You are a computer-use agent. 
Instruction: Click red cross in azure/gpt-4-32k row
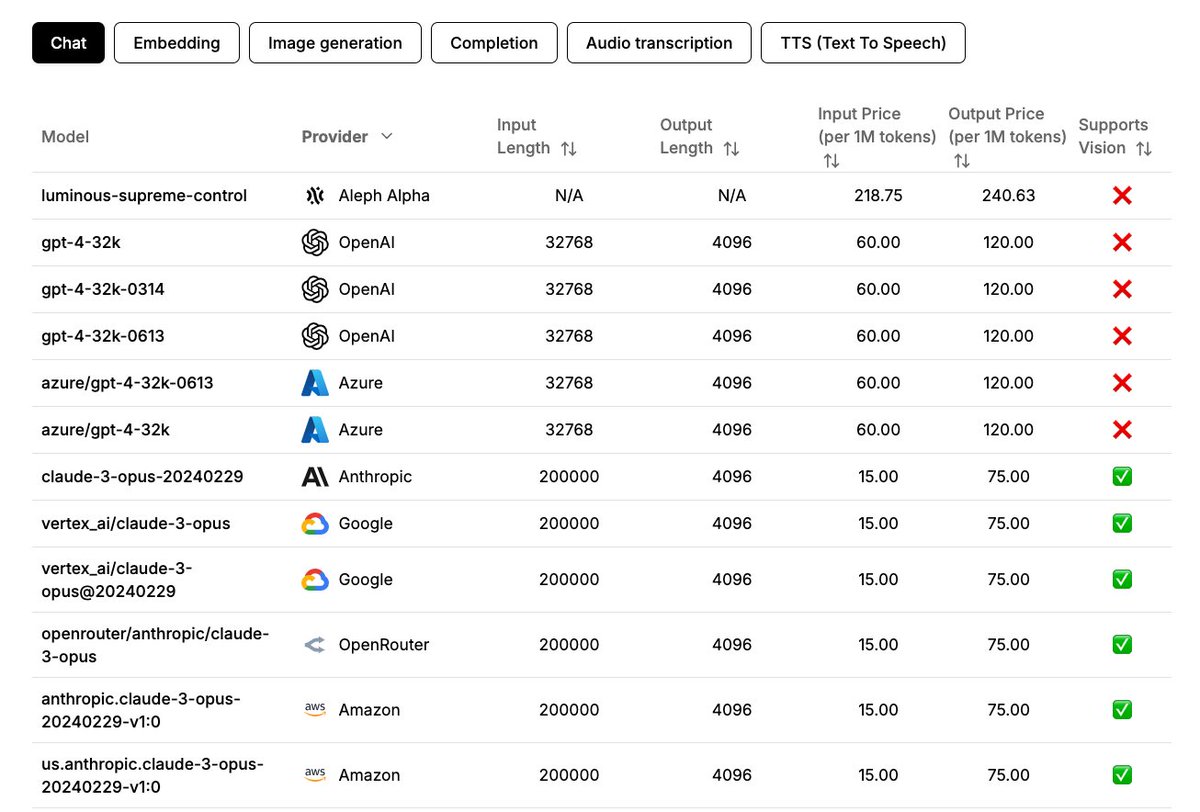point(1122,430)
